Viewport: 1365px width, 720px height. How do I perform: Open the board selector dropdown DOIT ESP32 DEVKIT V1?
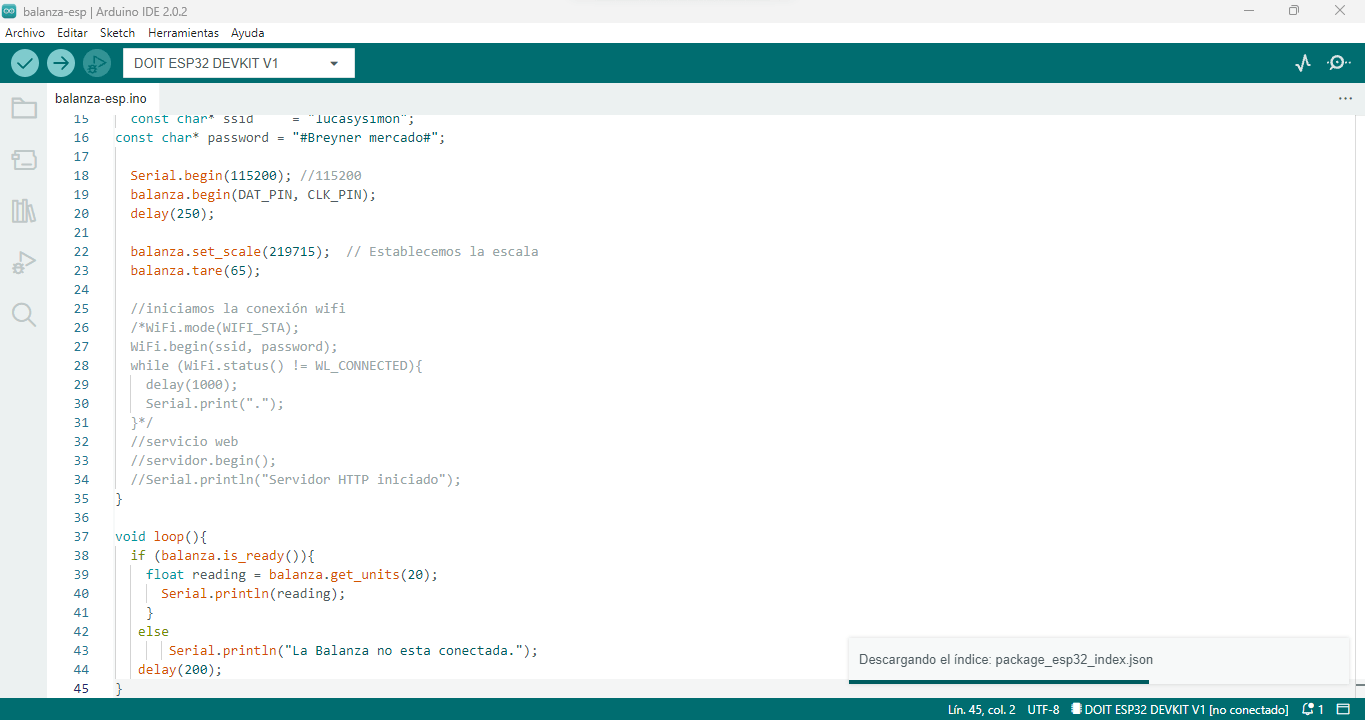click(x=238, y=62)
